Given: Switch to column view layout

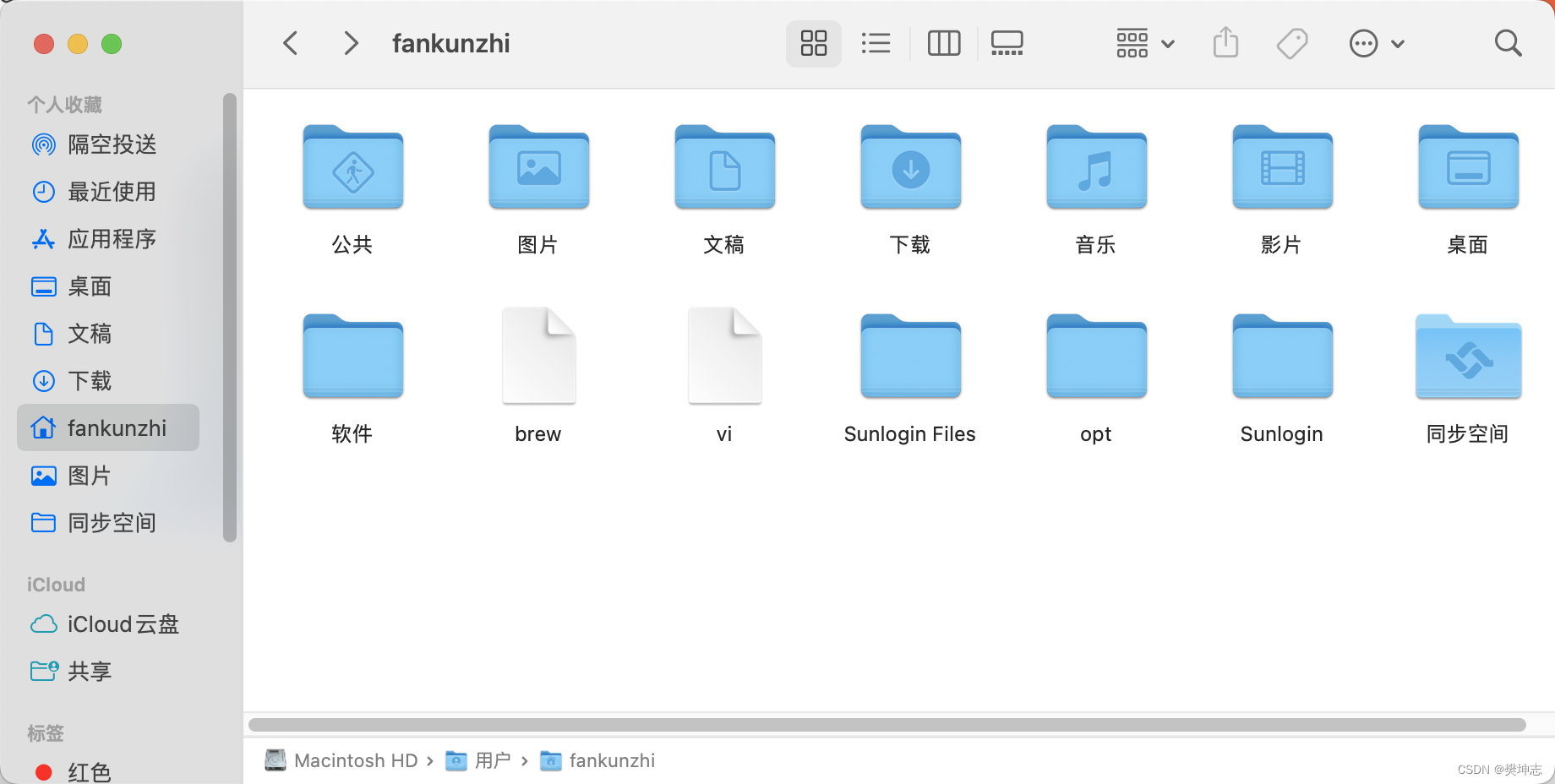Looking at the screenshot, I should click(943, 43).
